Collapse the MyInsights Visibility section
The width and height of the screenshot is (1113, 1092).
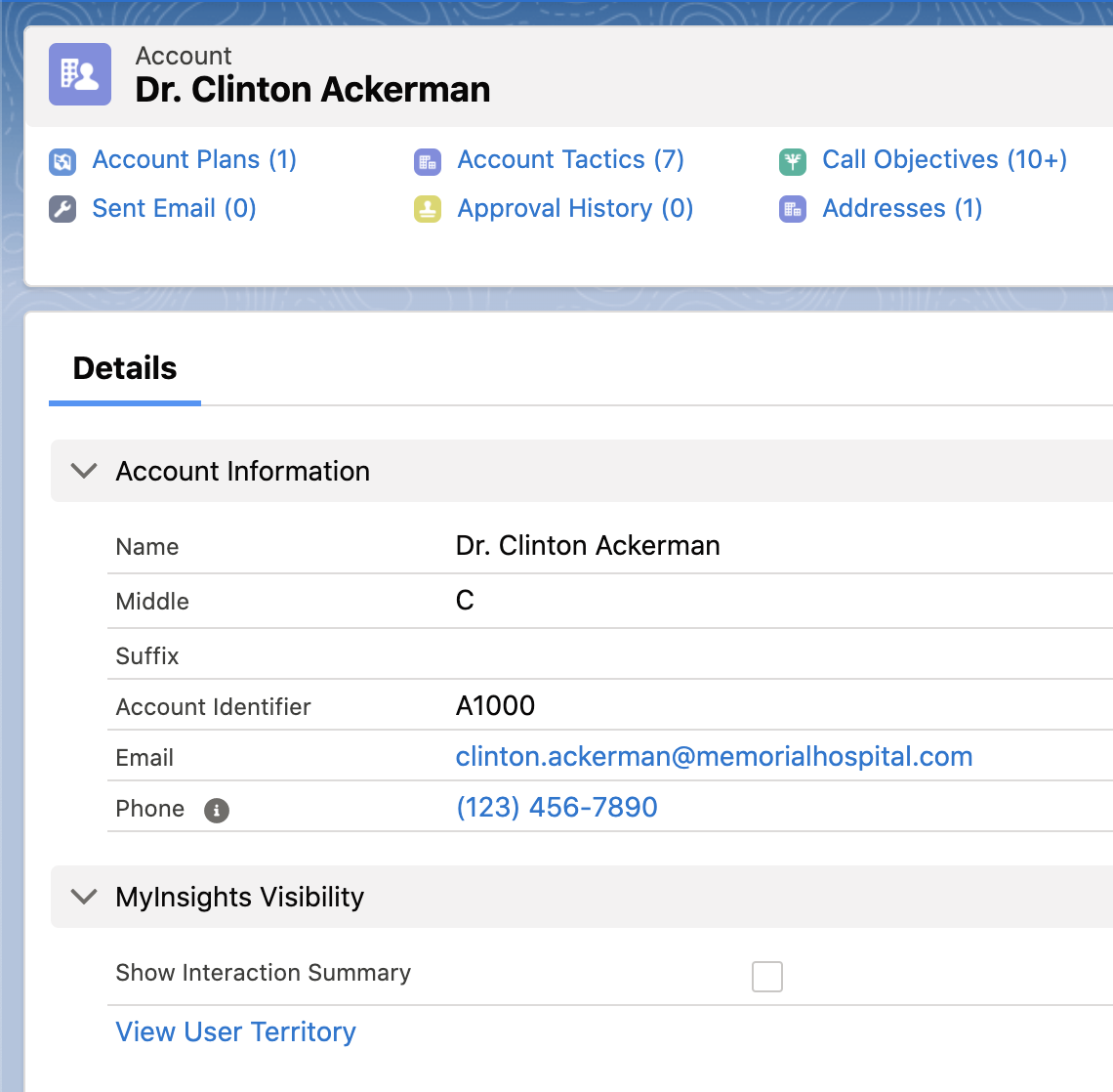(x=85, y=897)
